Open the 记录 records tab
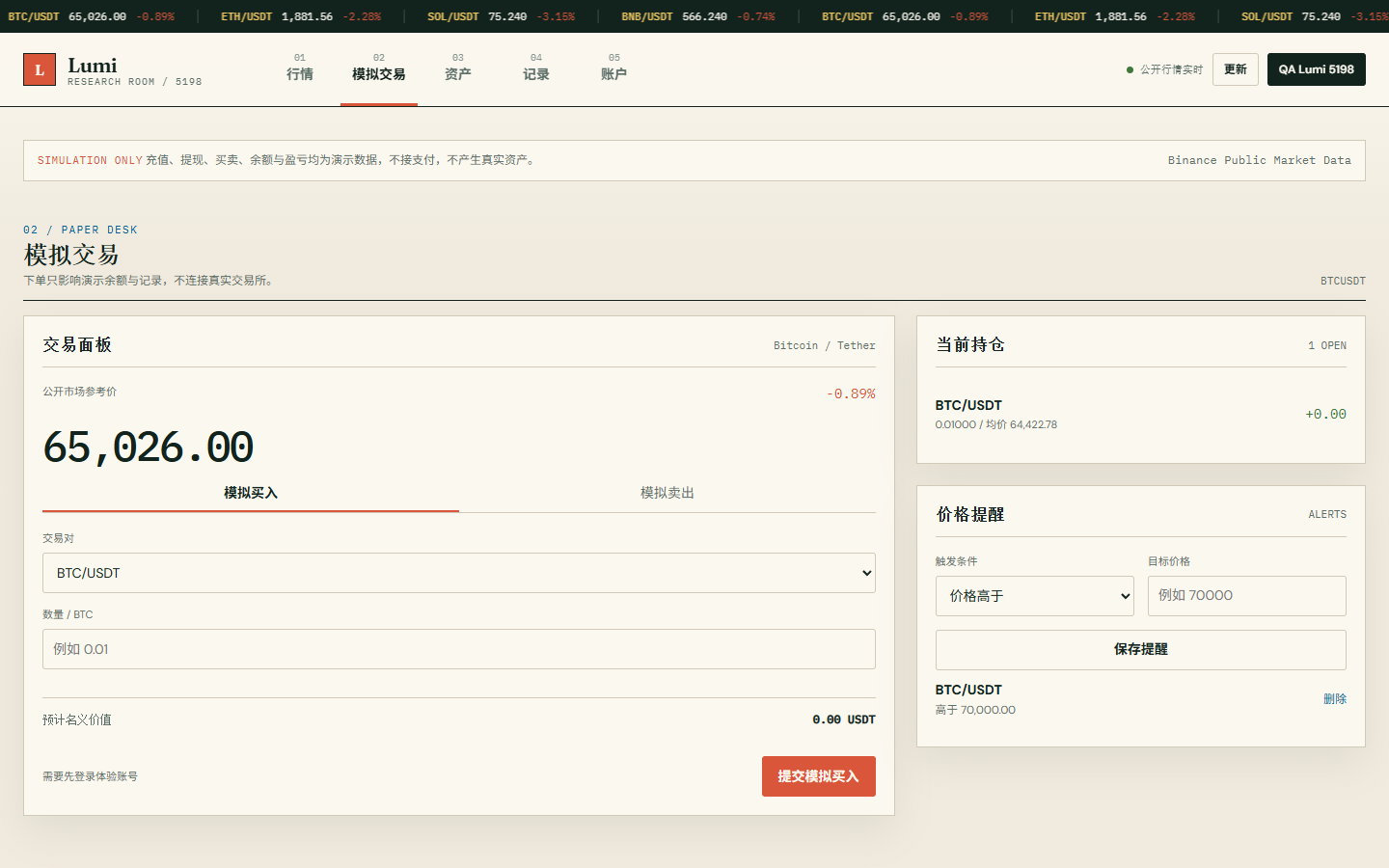Image resolution: width=1389 pixels, height=868 pixels. (x=536, y=68)
